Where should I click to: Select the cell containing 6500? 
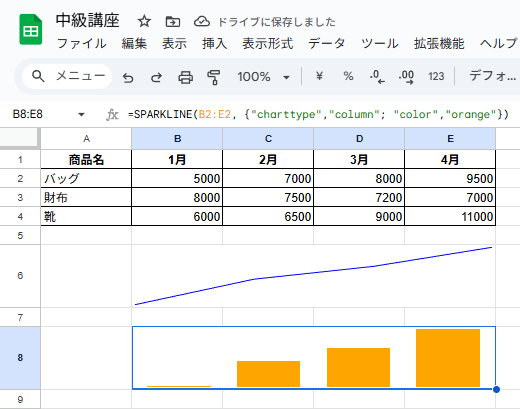pyautogui.click(x=268, y=216)
